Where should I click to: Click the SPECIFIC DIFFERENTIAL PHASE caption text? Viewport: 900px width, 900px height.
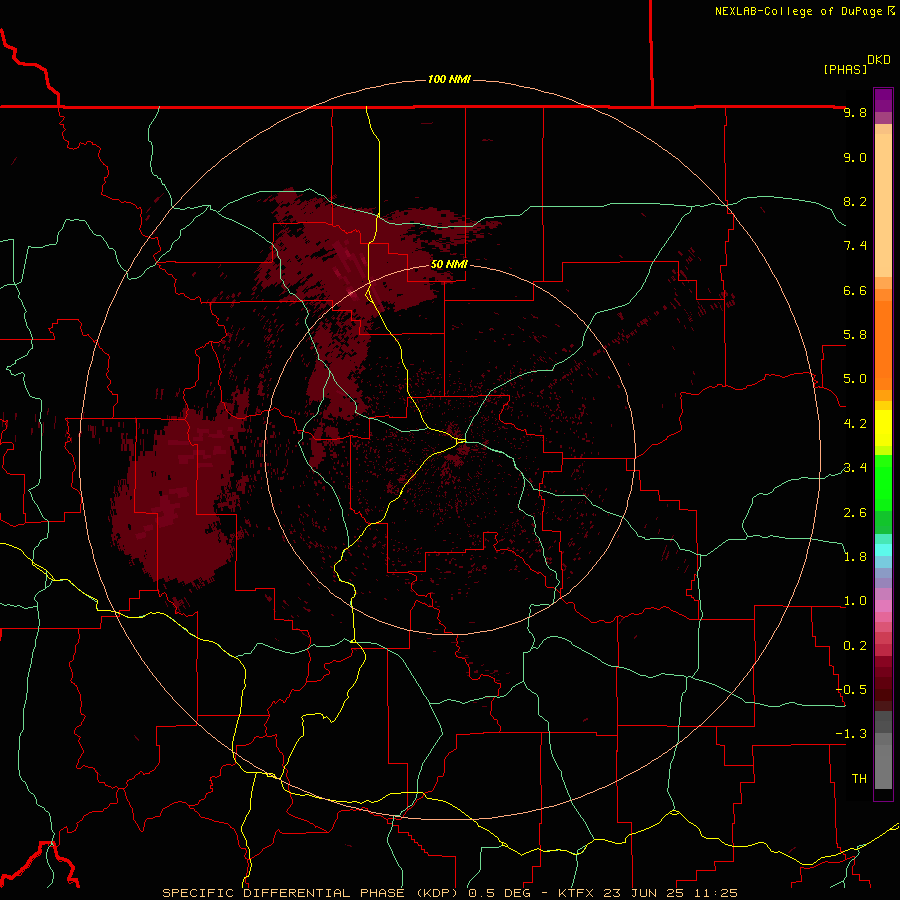(x=285, y=893)
